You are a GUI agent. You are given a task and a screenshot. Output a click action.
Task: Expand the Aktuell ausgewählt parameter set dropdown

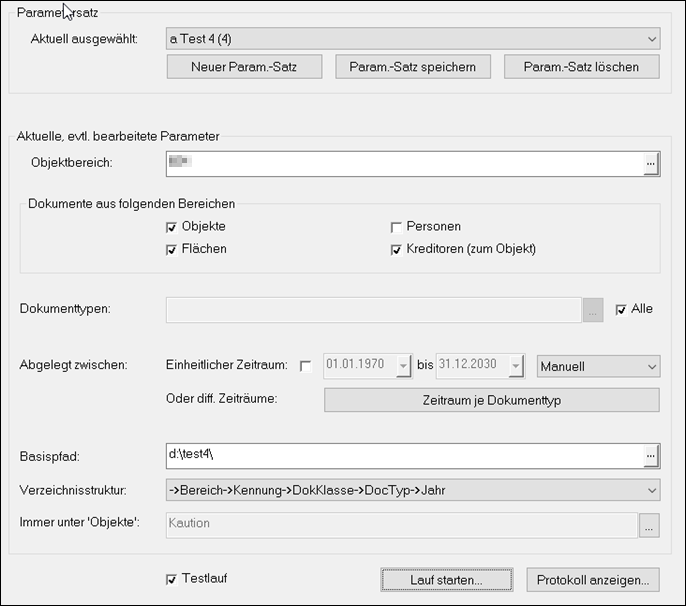tap(651, 39)
